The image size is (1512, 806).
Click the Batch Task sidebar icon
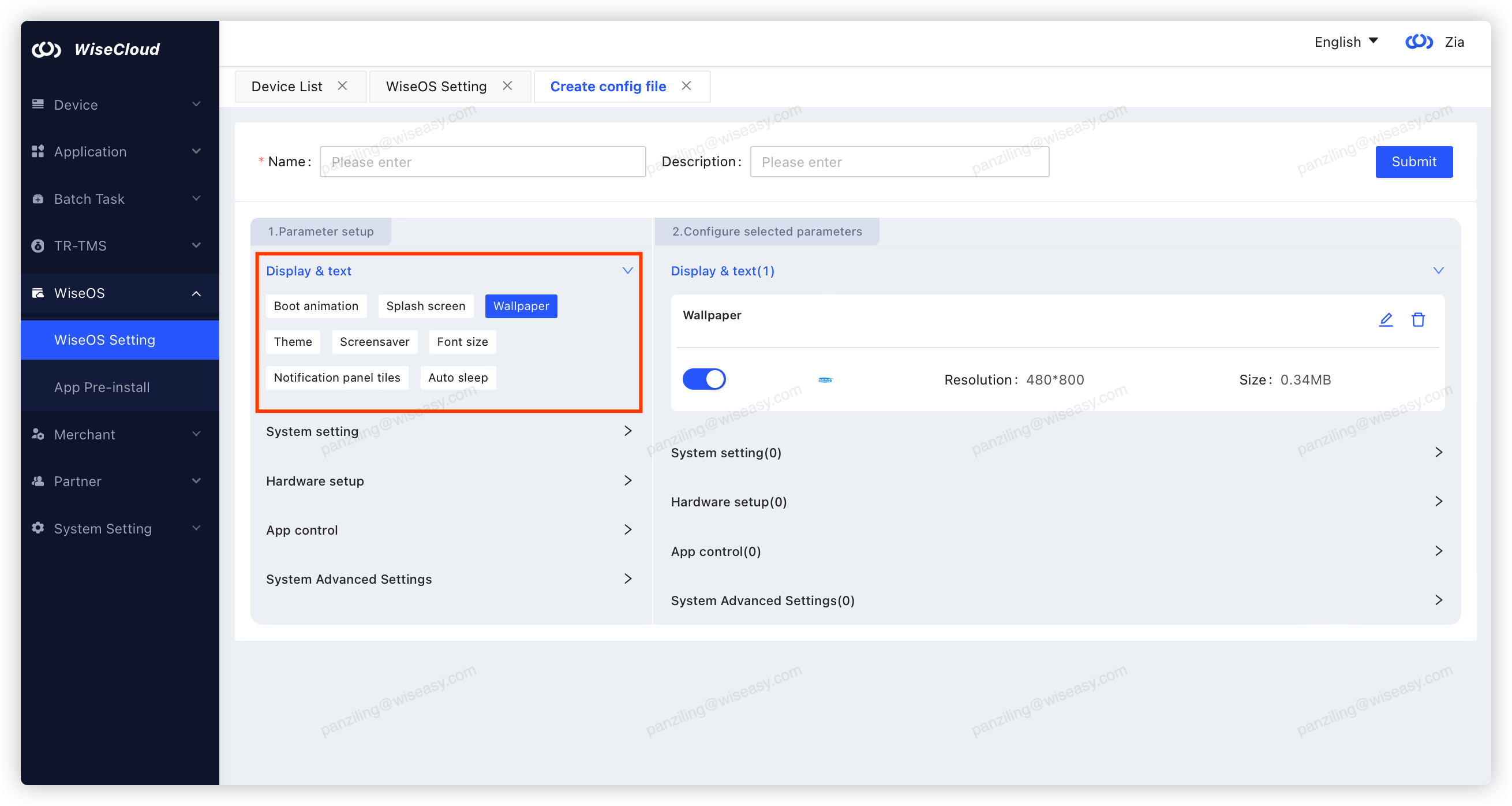(38, 199)
